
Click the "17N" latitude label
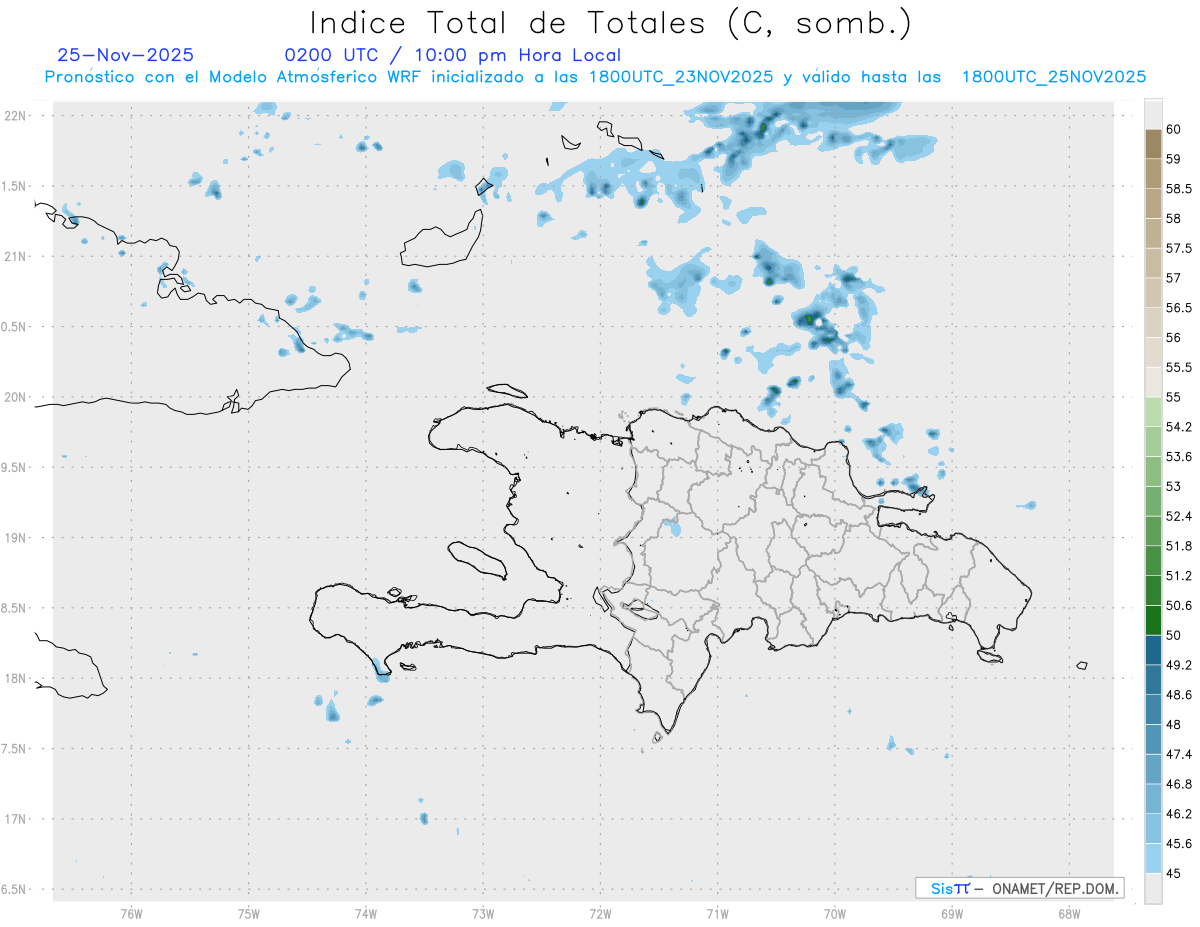16,819
